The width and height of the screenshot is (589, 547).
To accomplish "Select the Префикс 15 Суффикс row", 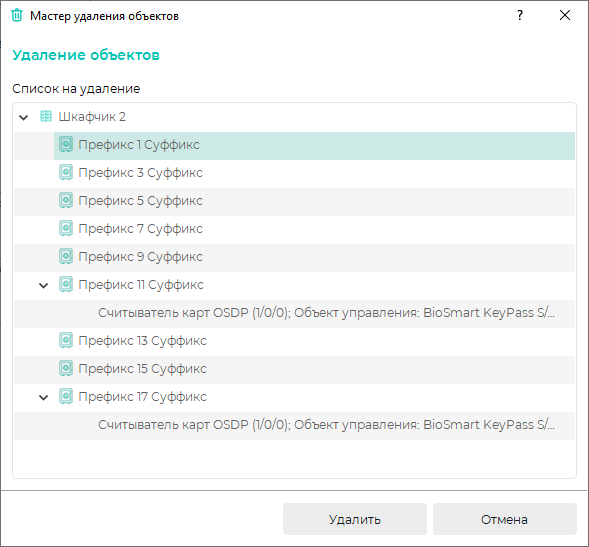I will coord(294,369).
